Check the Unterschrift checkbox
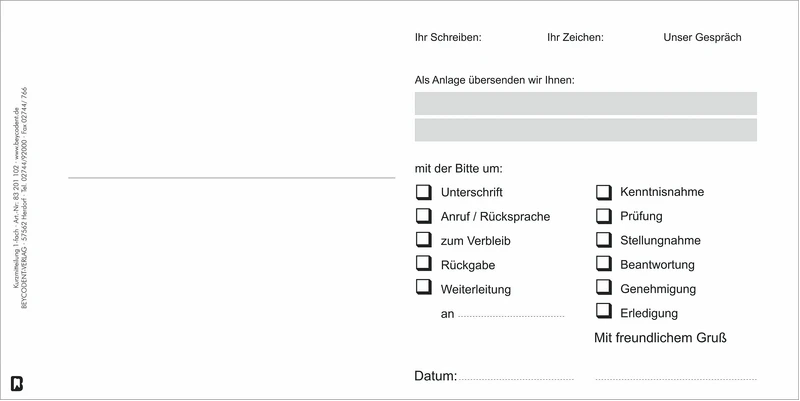Screen dimensions: 800x401 point(422,191)
